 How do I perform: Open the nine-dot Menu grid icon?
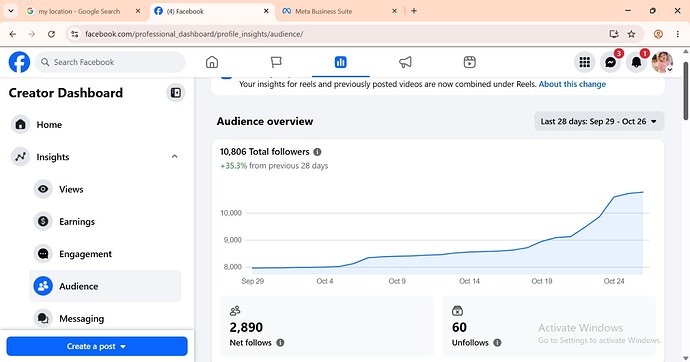584,62
